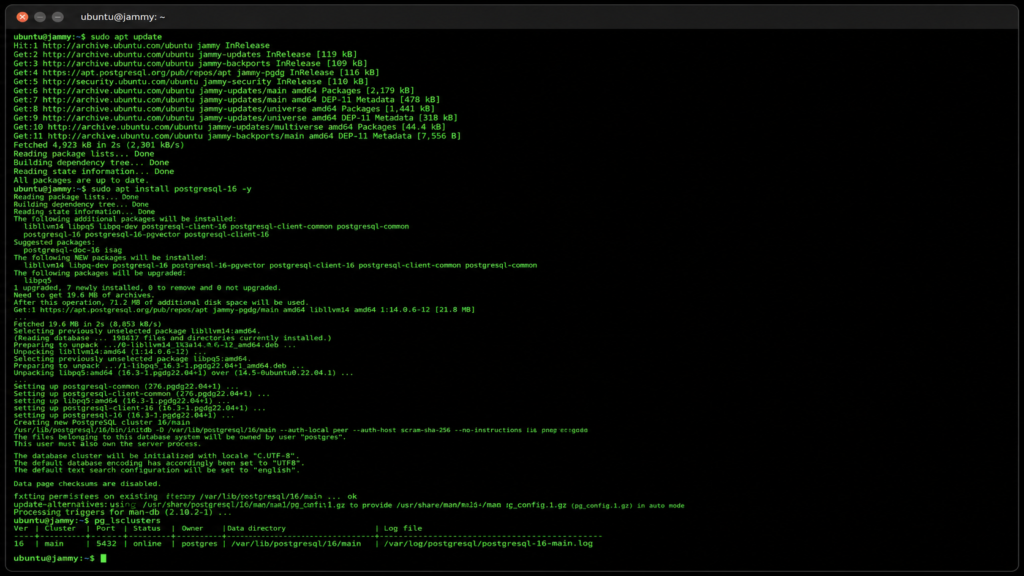This screenshot has height=576, width=1024.
Task: Click the 'sudo apt install postgresql-16 -y' command
Action: tap(133, 189)
